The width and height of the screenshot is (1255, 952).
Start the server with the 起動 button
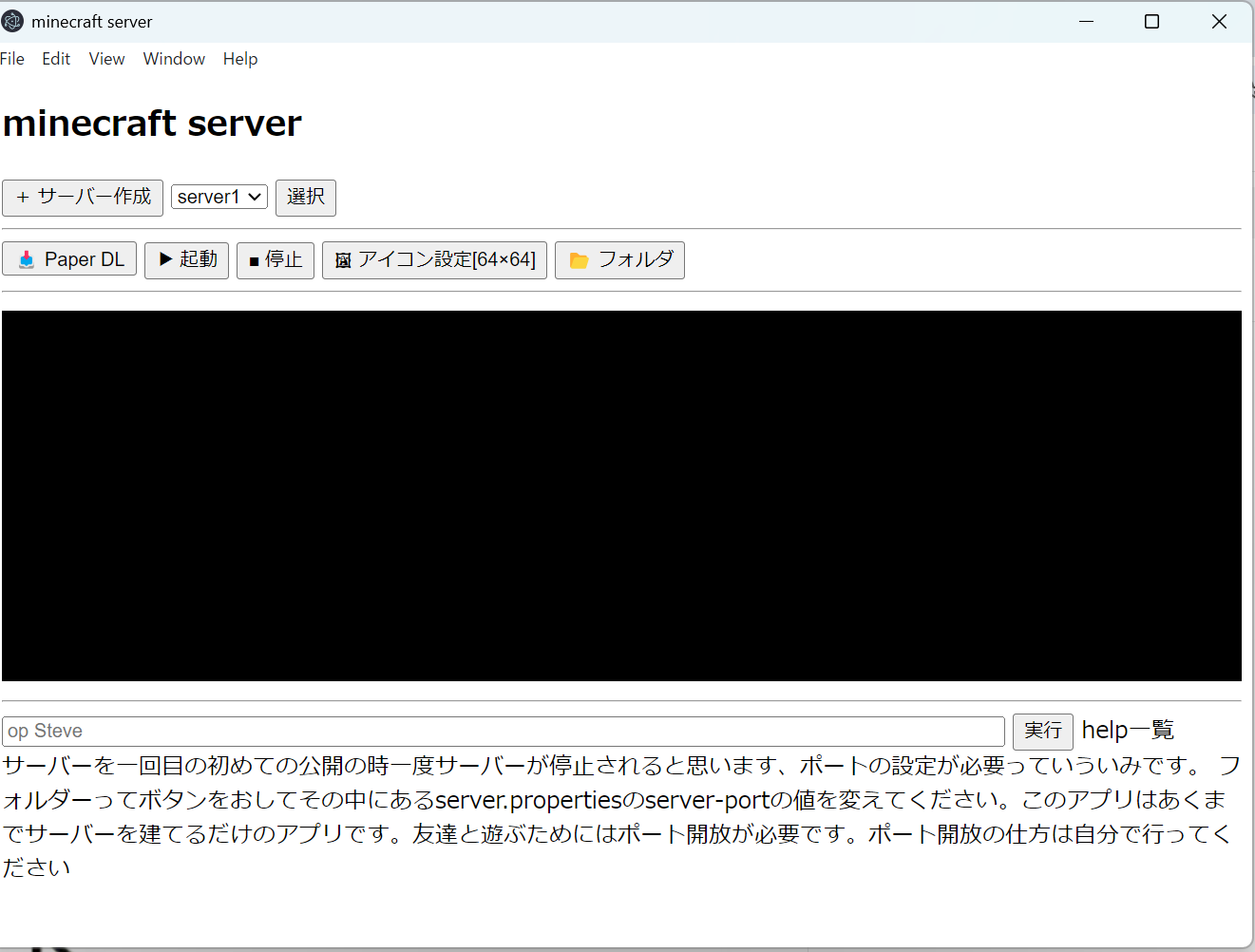click(186, 259)
